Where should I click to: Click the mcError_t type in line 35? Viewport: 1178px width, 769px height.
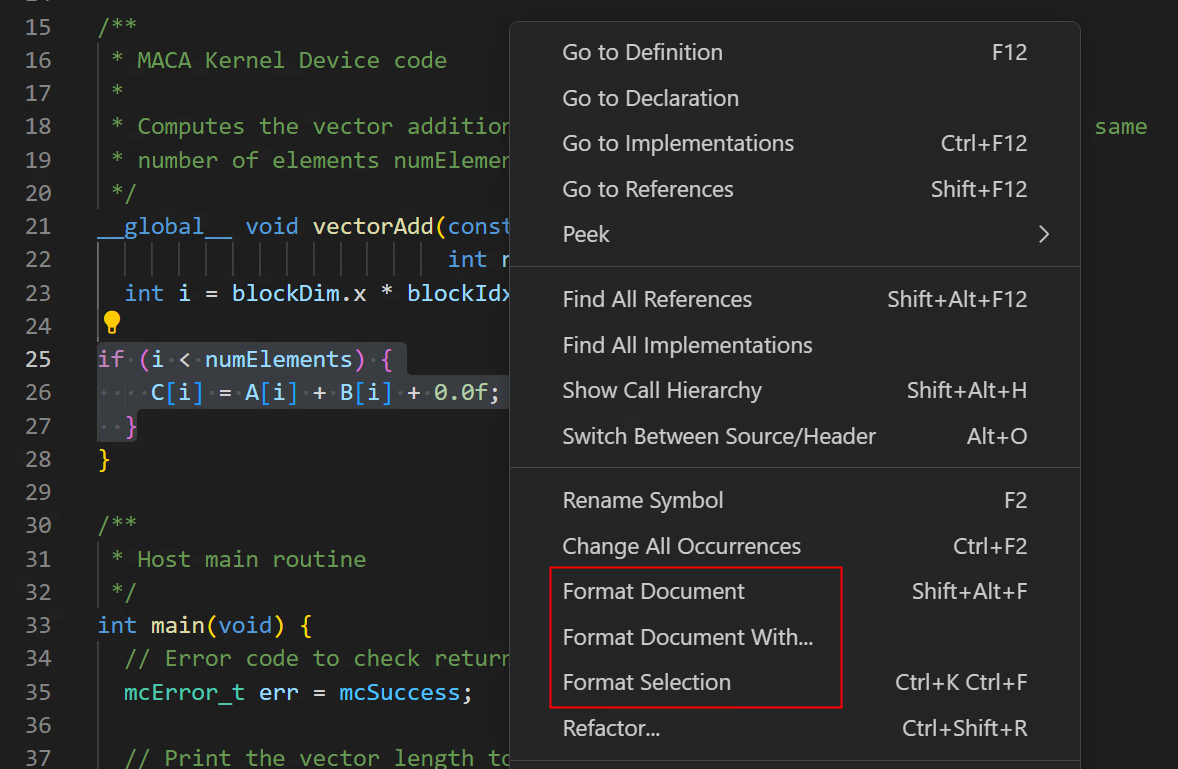[x=184, y=692]
